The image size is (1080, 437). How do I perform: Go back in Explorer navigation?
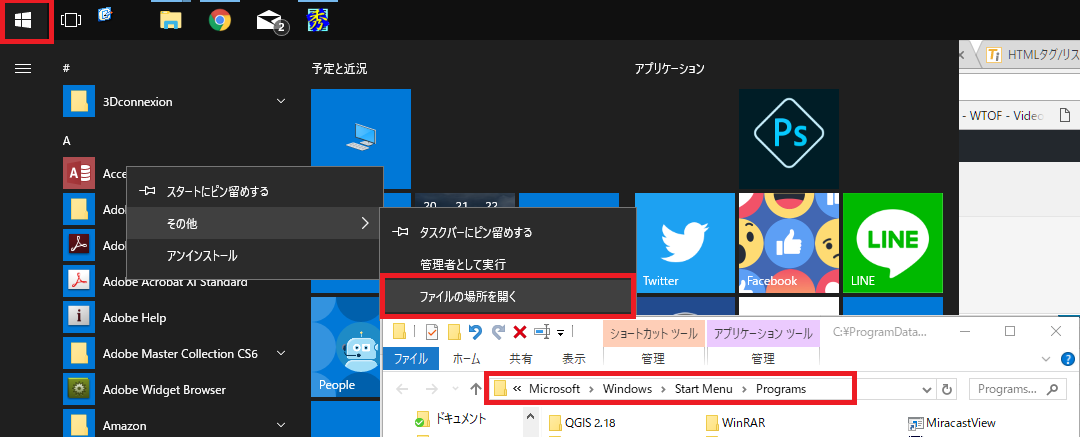click(402, 389)
